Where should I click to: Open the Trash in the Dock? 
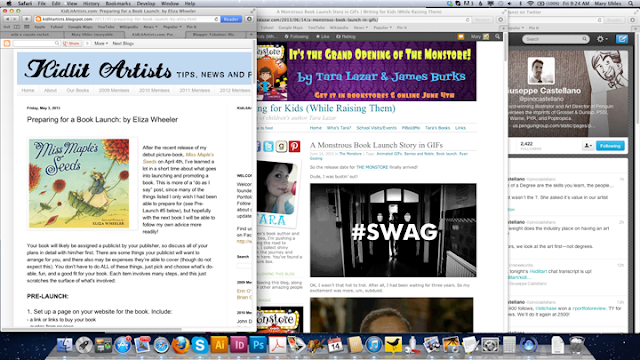pyautogui.click(x=577, y=345)
